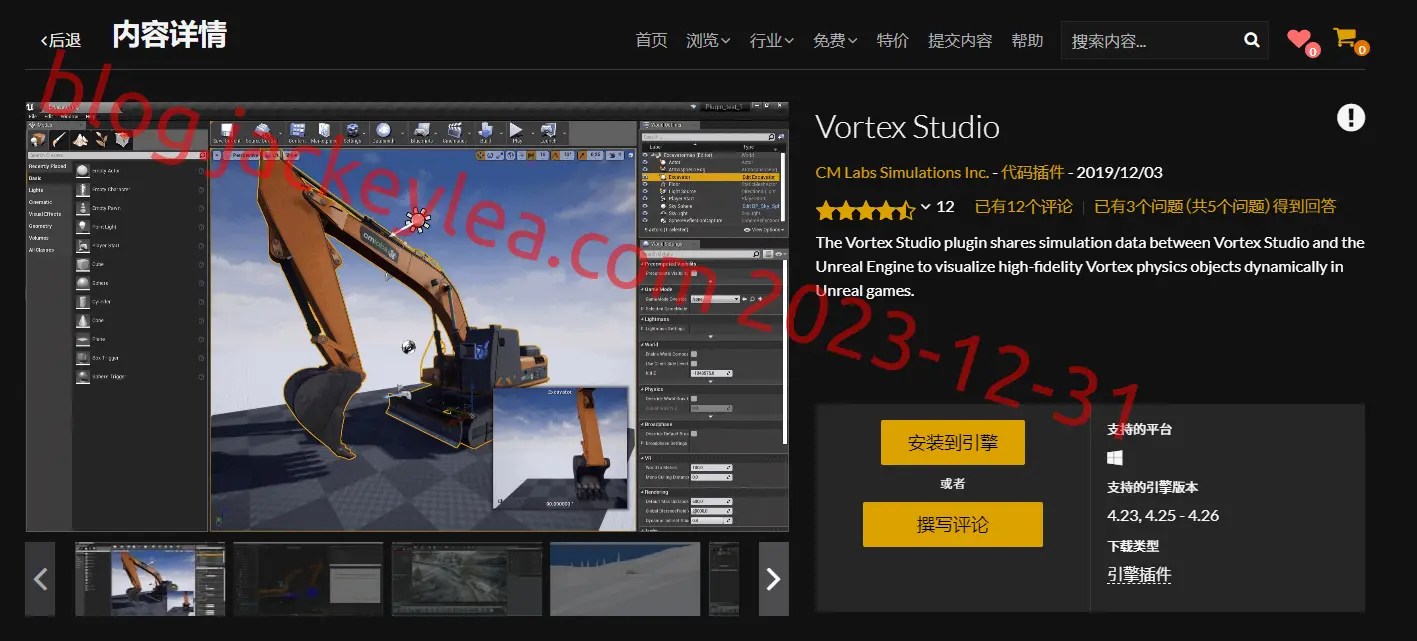Click the 撰写评论 button
This screenshot has width=1417, height=641.
click(x=952, y=524)
